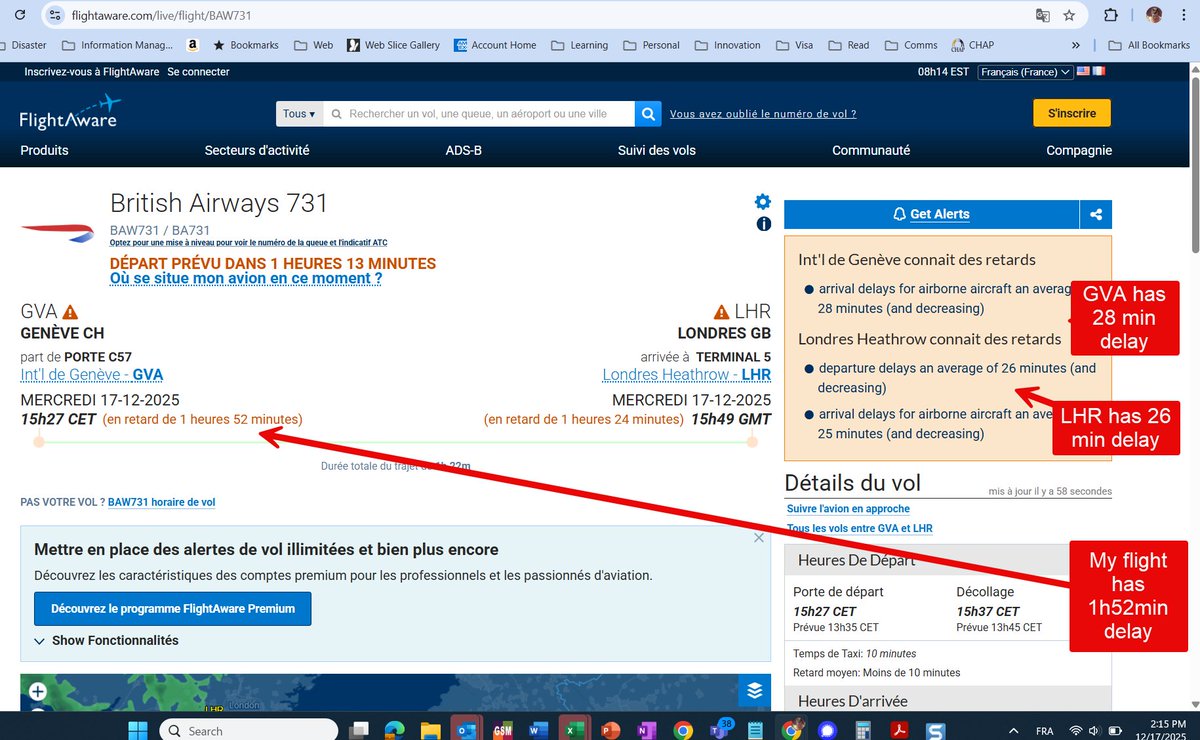The image size is (1200, 740).
Task: Open Microsoft Edge from the taskbar
Action: coord(393,731)
